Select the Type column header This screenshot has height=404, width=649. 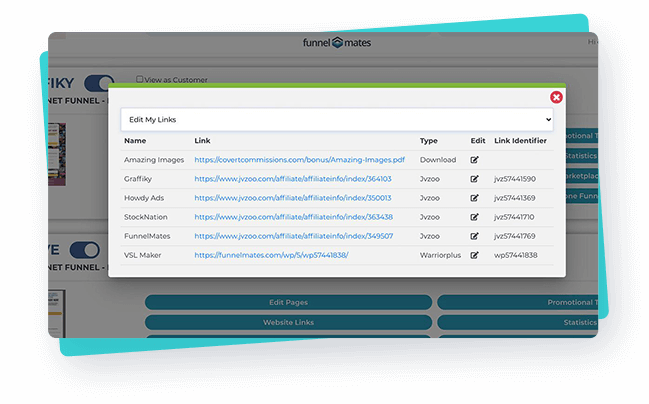(428, 141)
